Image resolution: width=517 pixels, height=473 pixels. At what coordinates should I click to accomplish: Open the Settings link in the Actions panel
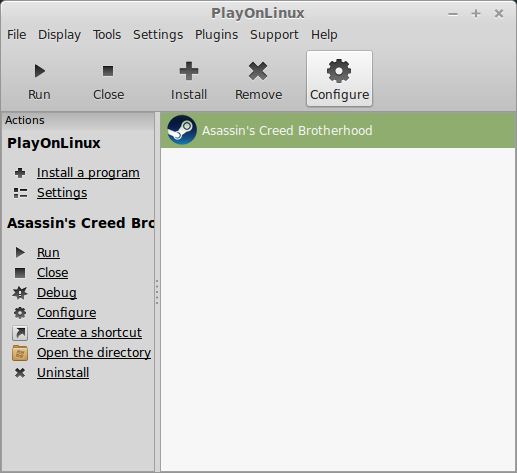[62, 193]
